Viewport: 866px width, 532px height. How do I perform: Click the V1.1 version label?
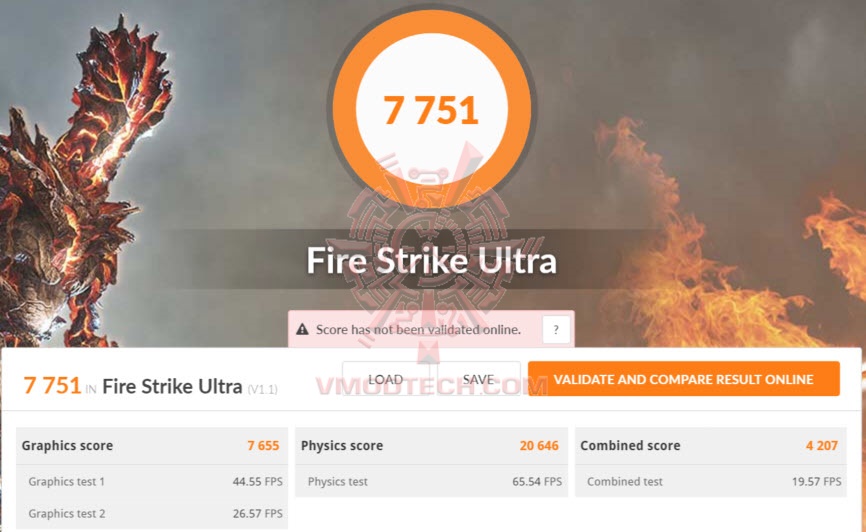coord(262,389)
